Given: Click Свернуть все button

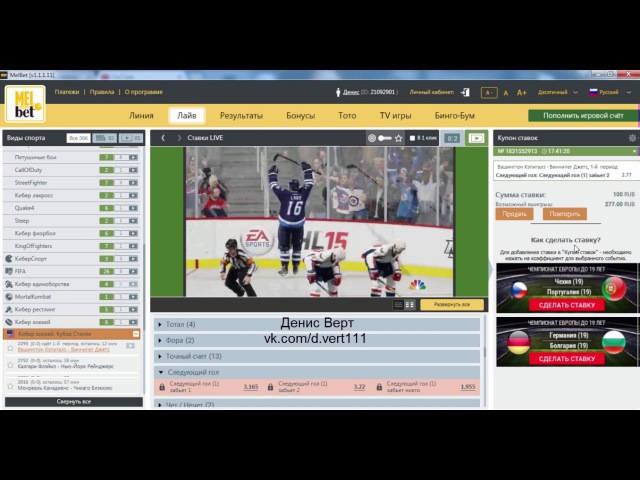Looking at the screenshot, I should click(74, 402).
